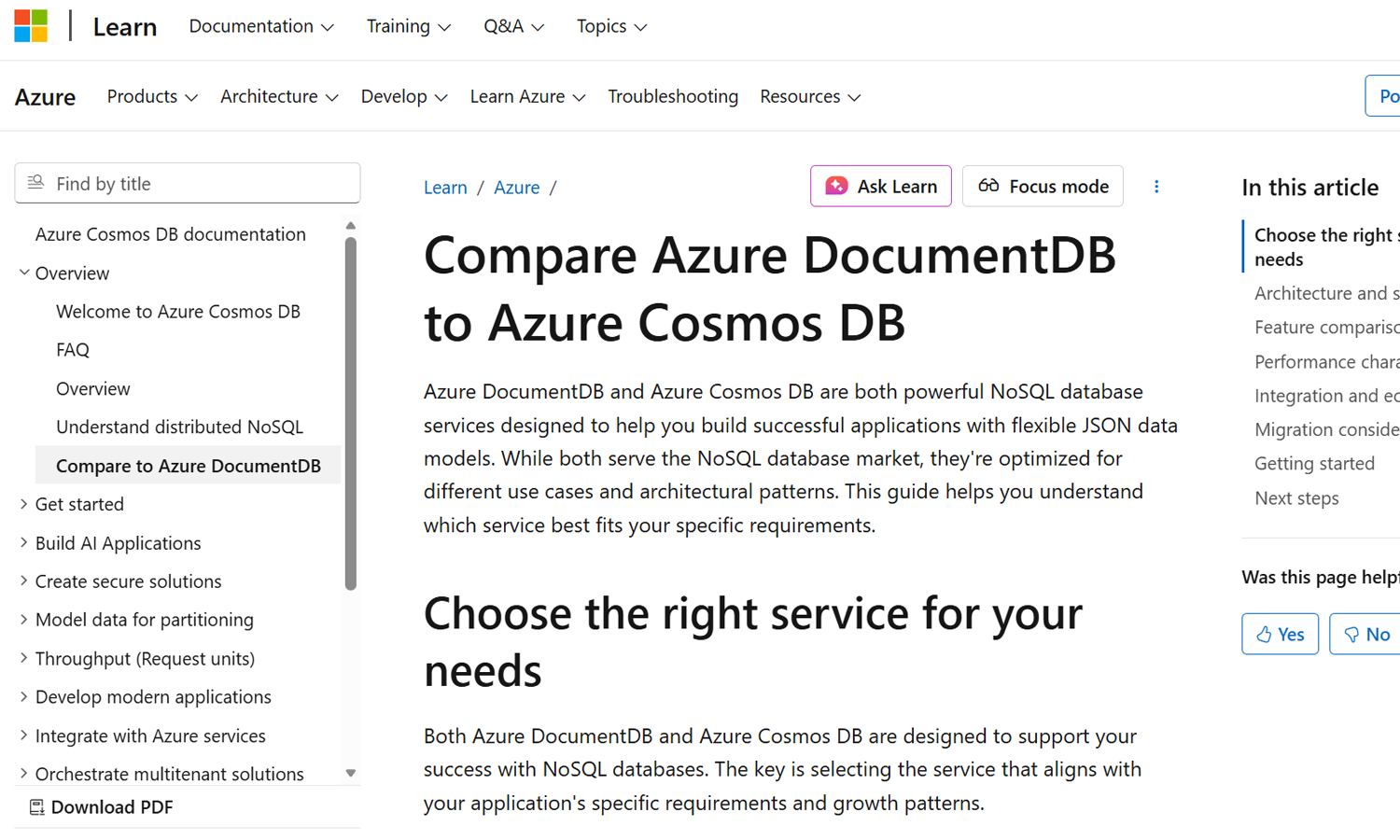This screenshot has height=840, width=1400.
Task: Select Troubleshooting in the Azure nav
Action: (x=672, y=96)
